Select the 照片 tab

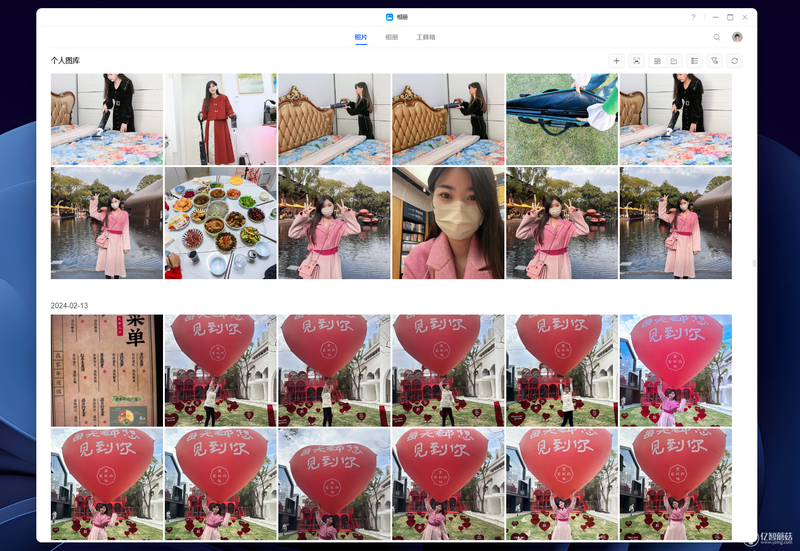coord(361,37)
